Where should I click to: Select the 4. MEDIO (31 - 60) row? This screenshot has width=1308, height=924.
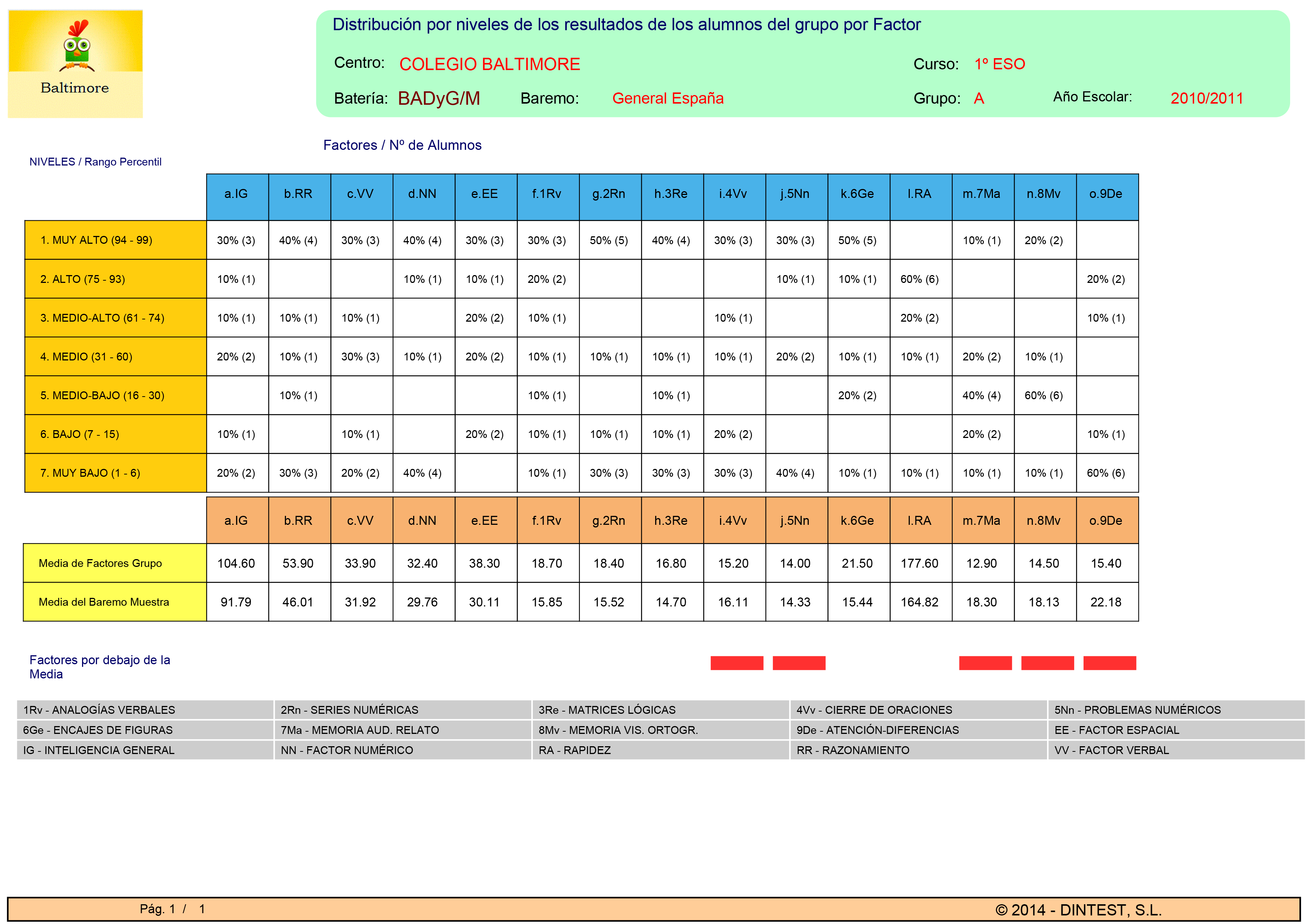click(115, 356)
